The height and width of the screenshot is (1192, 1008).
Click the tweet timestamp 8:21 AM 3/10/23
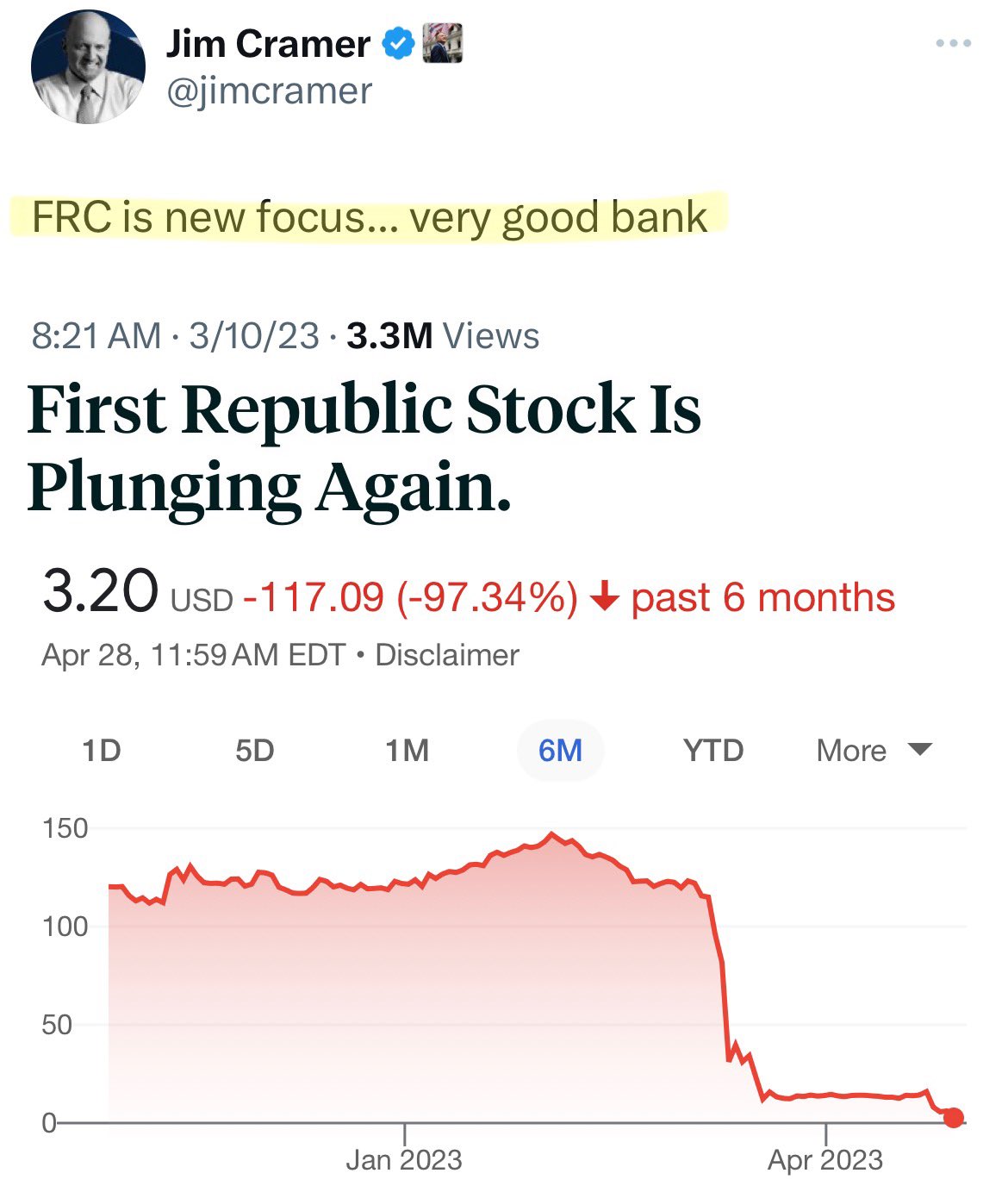pos(175,336)
